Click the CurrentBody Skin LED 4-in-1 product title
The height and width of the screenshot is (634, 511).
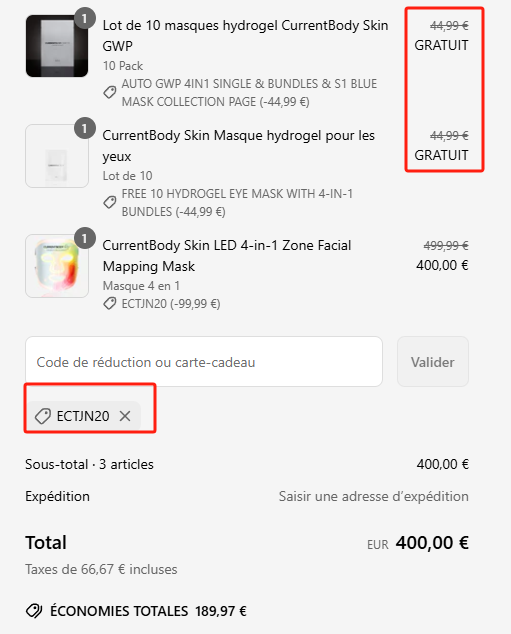(227, 256)
